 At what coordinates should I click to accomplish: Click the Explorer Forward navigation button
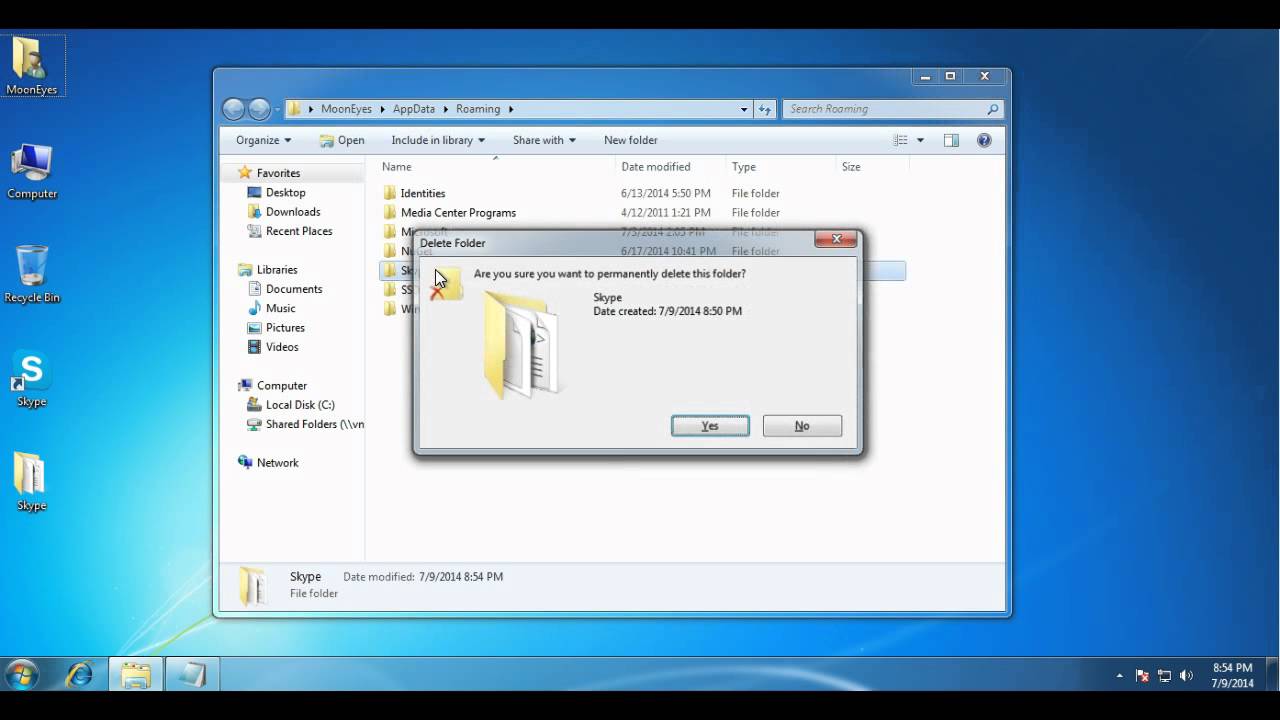(259, 109)
